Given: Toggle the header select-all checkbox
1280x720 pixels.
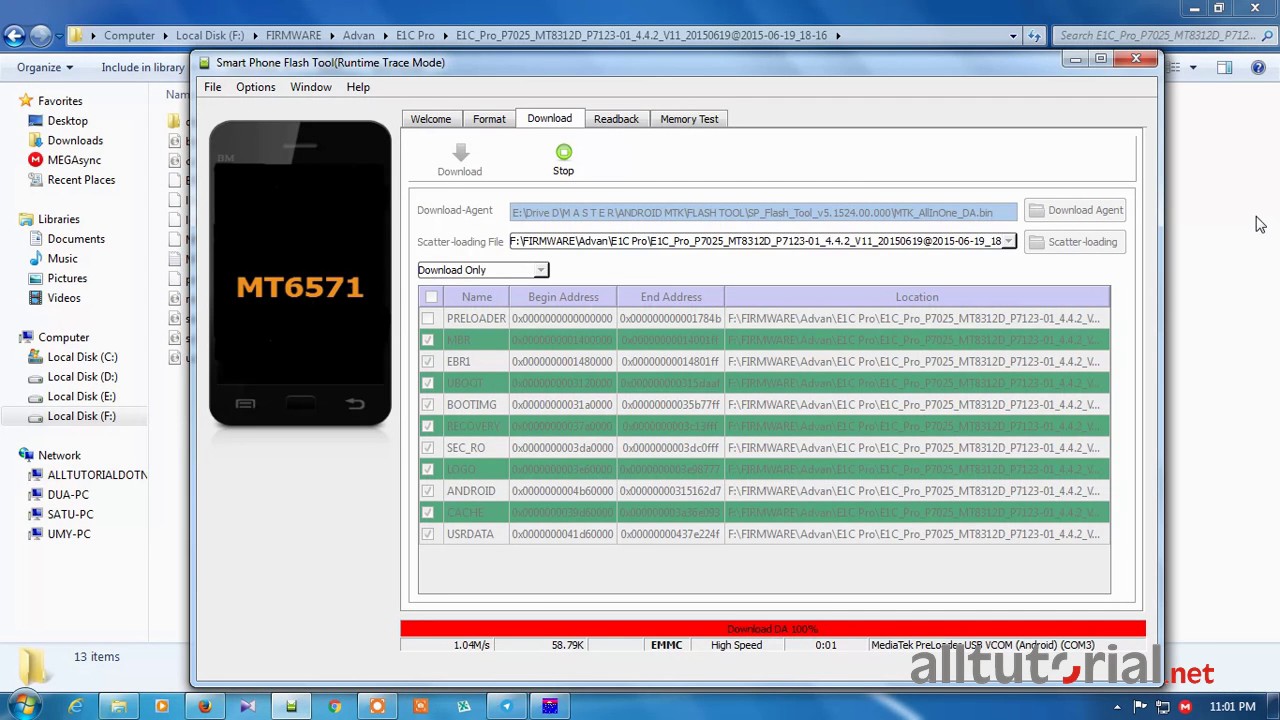Looking at the screenshot, I should click(431, 297).
